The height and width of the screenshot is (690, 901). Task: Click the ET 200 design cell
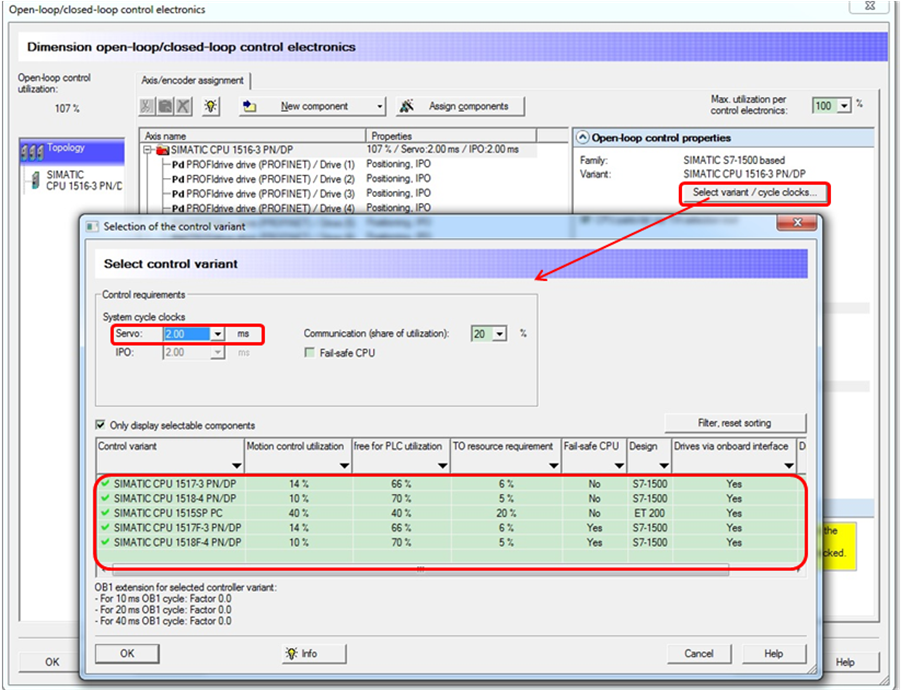point(649,513)
